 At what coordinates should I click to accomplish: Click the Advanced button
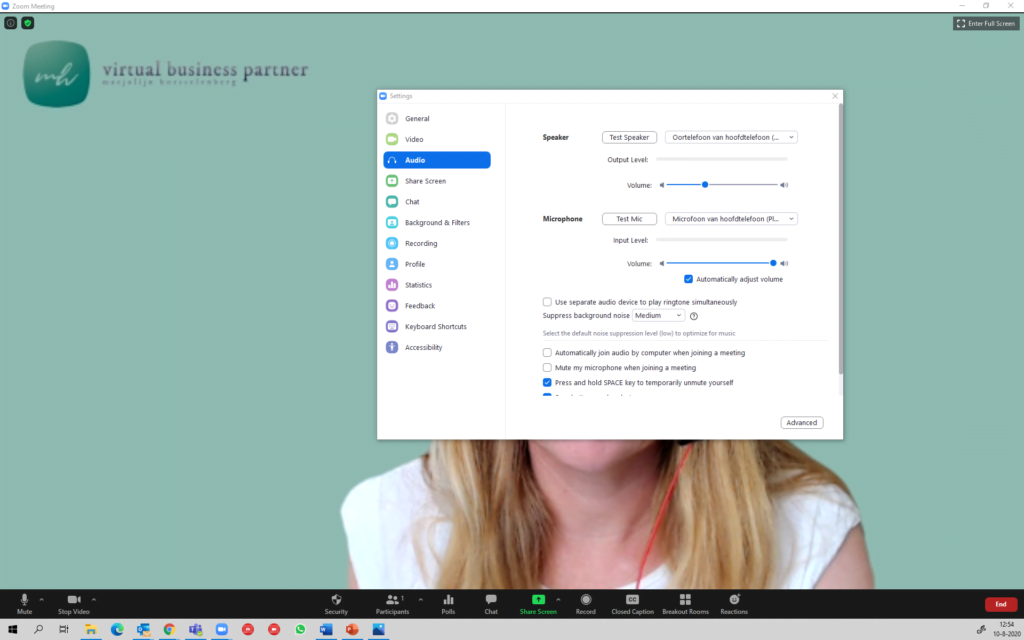[801, 423]
